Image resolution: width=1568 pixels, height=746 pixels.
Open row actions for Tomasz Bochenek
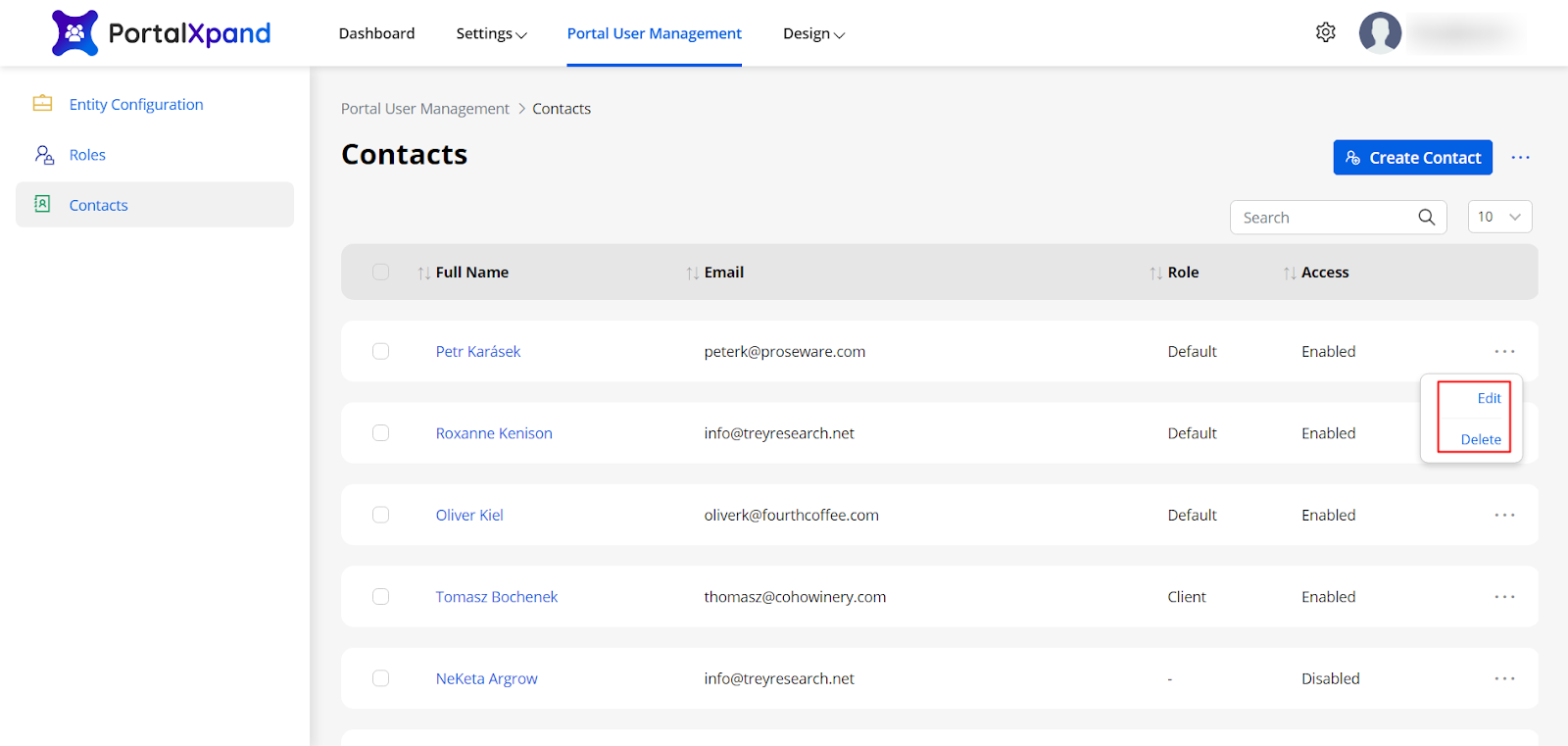pyautogui.click(x=1504, y=597)
